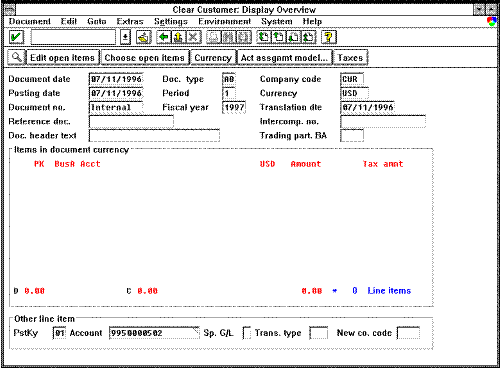Open the Document menu
500x368 pixels.
30,22
